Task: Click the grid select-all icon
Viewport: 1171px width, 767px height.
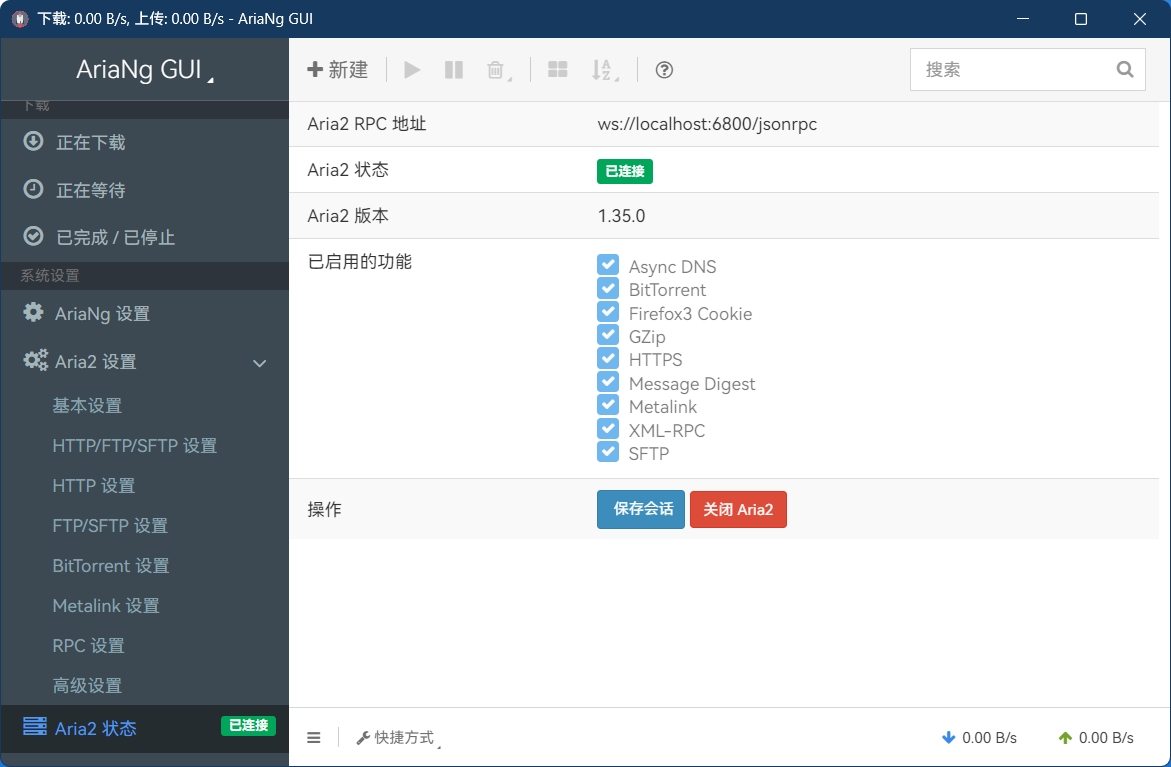Action: (558, 69)
